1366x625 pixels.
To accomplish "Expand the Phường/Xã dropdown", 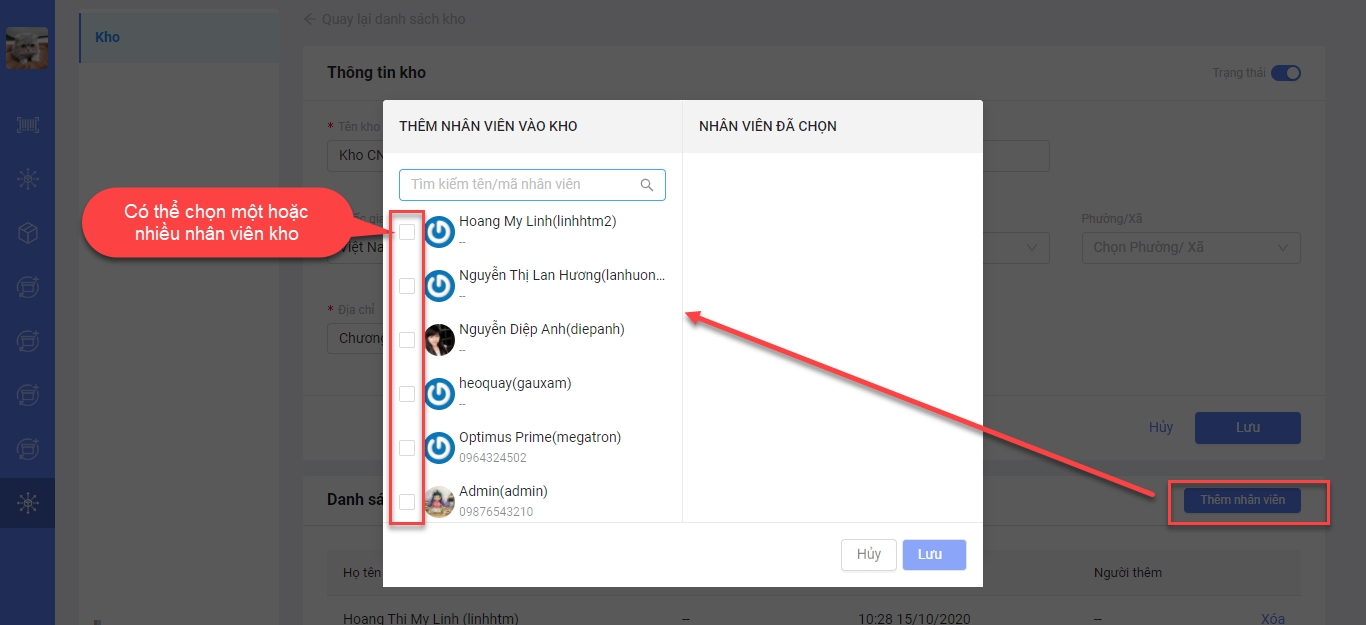I will click(x=1190, y=248).
